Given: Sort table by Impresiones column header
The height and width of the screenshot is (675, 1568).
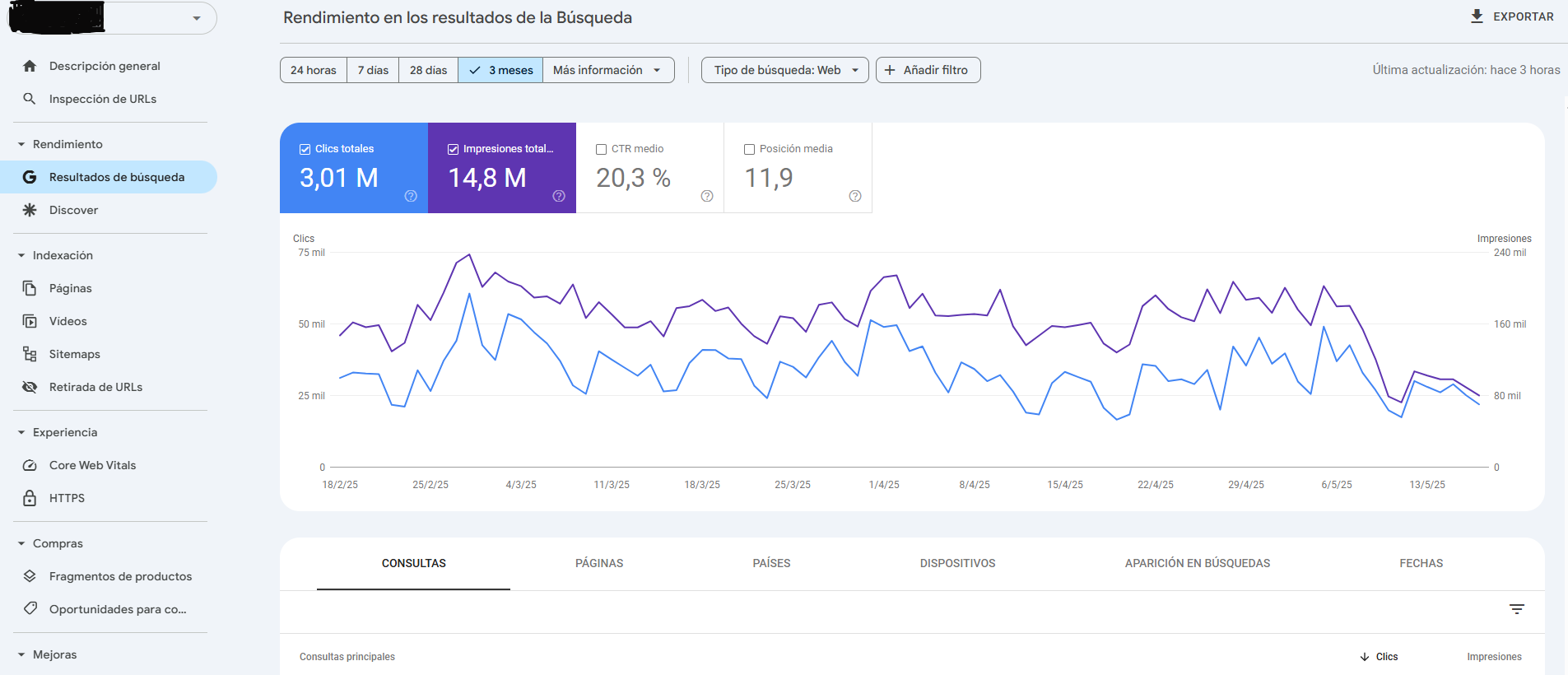Looking at the screenshot, I should tap(1493, 657).
